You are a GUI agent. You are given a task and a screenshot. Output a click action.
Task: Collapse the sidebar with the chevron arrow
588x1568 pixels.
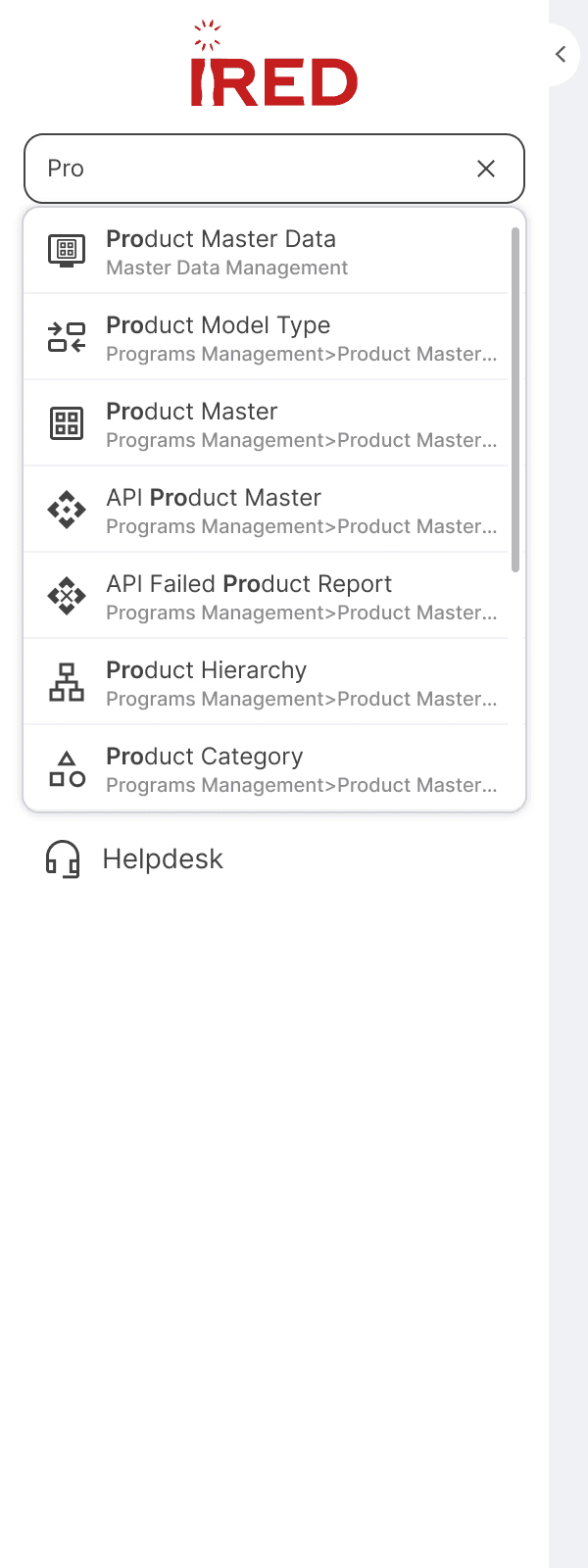pos(561,54)
